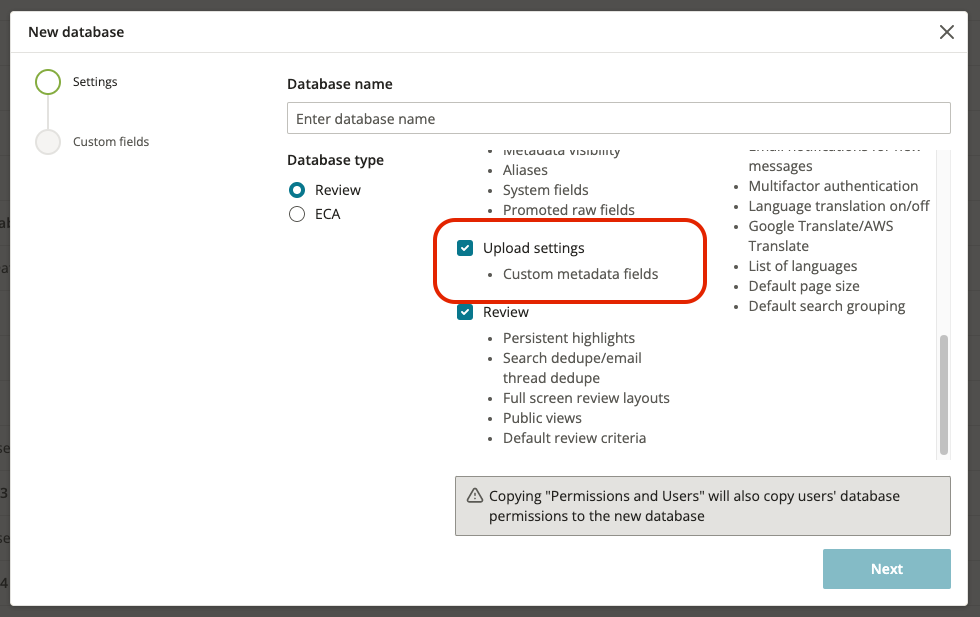Click the Custom metadata fields item
Viewport: 980px width, 617px height.
coord(581,274)
